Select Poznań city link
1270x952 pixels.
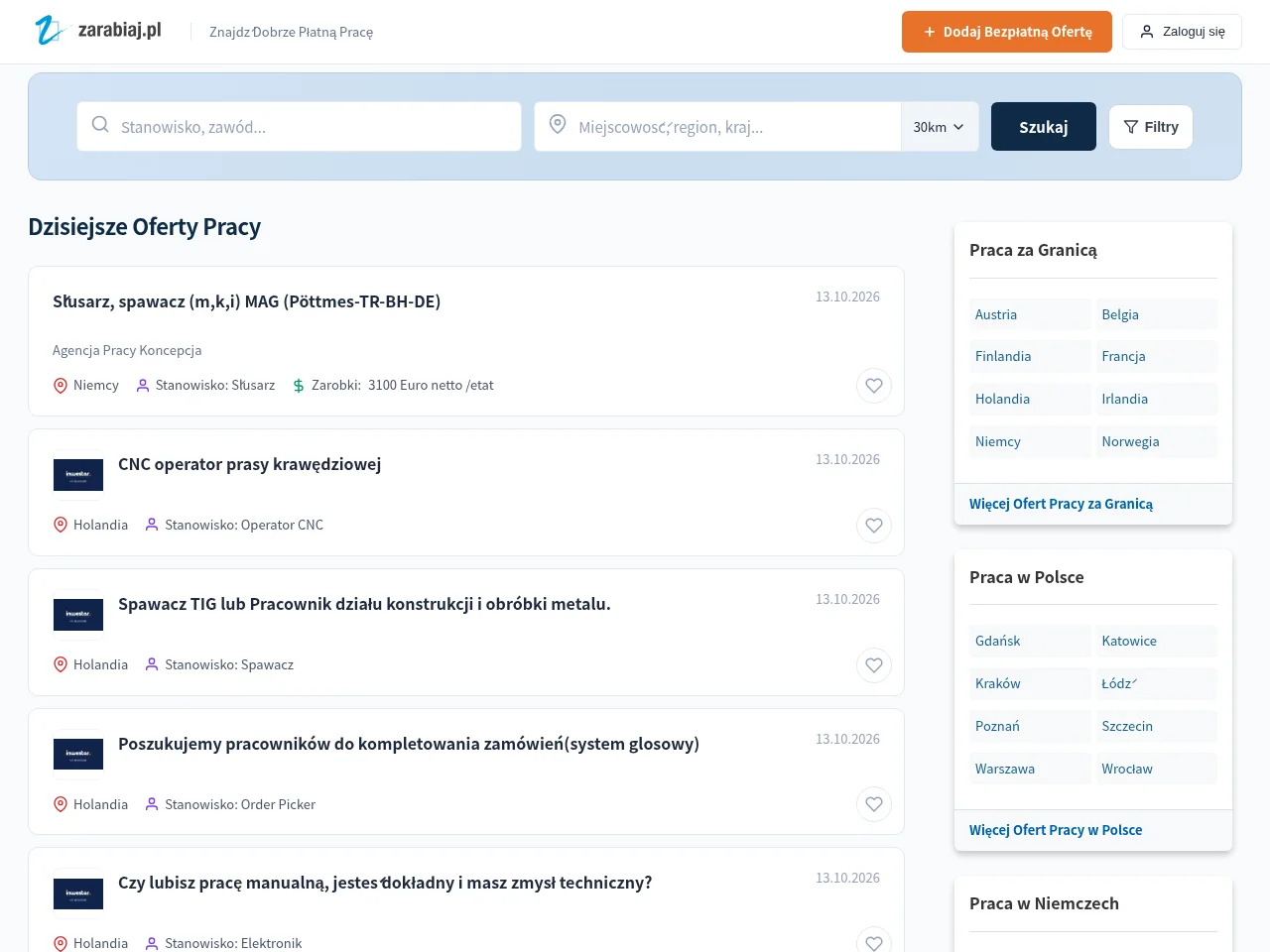(x=1030, y=726)
